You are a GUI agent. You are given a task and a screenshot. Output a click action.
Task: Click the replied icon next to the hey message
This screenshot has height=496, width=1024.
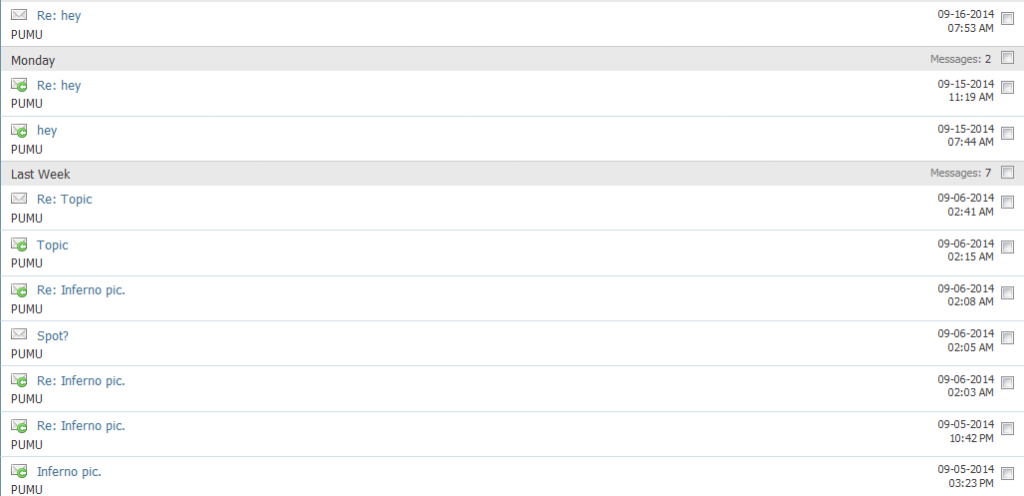tap(19, 131)
